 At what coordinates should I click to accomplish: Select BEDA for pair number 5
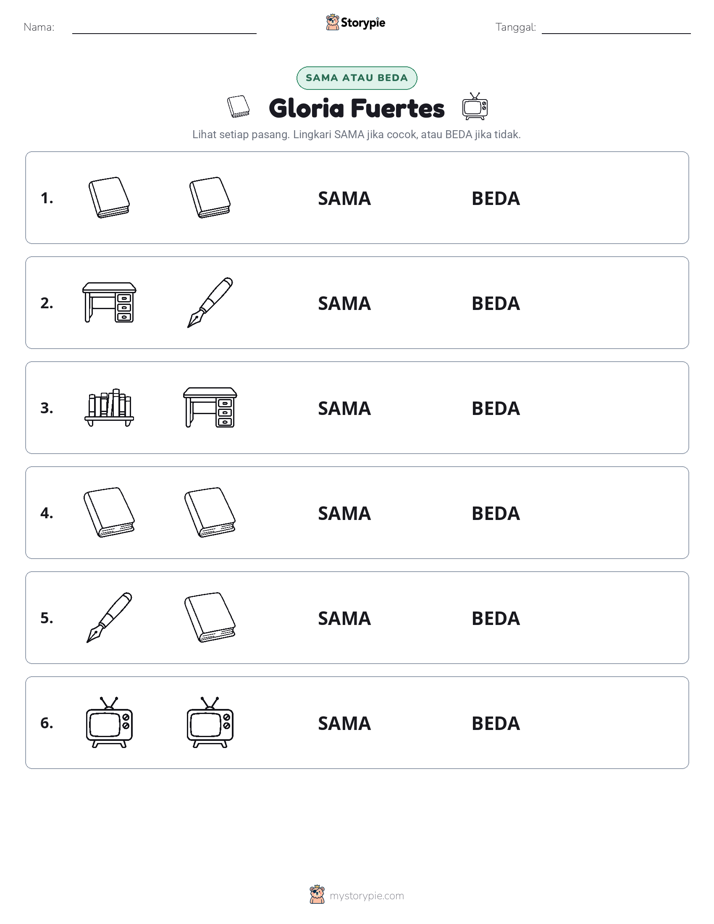495,618
